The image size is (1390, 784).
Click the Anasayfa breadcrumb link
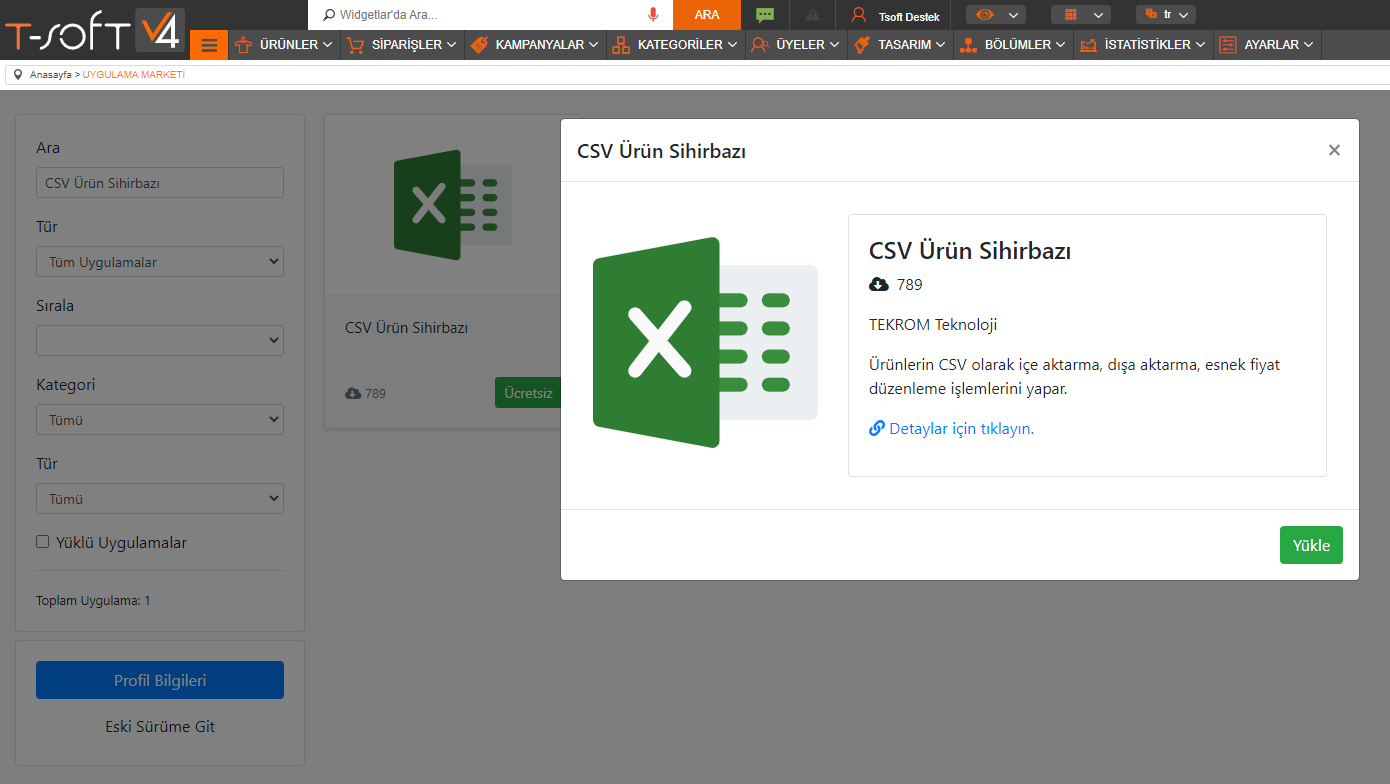51,75
